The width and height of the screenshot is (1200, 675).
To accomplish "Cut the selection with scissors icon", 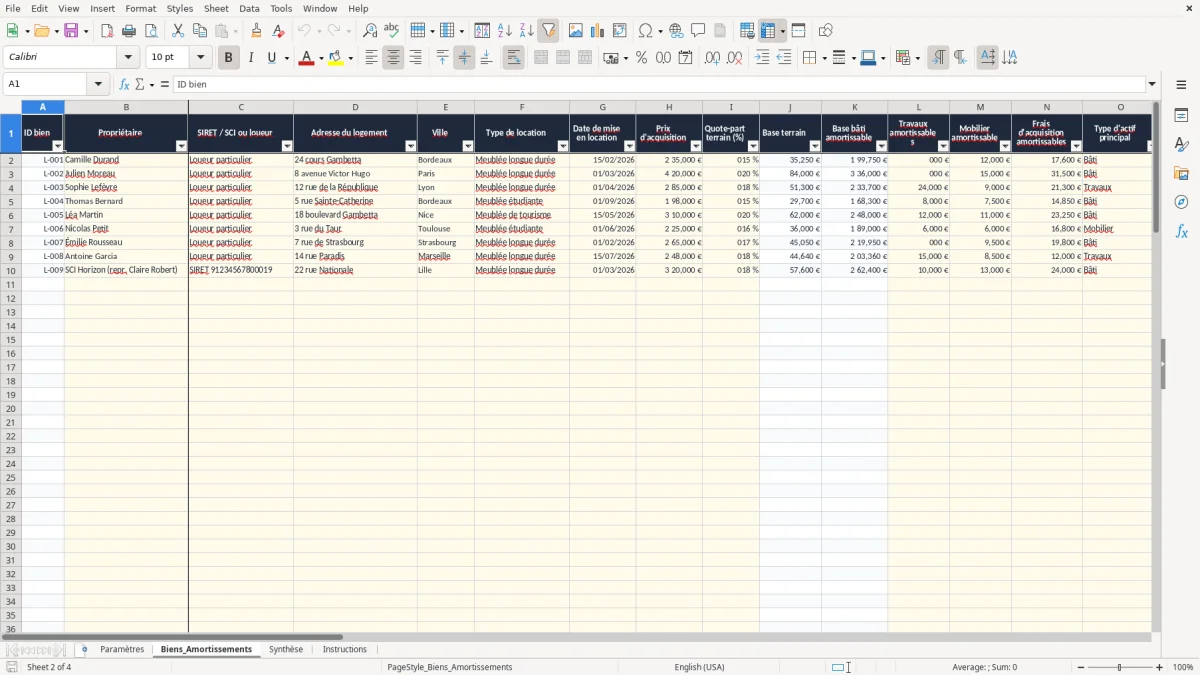I will [x=178, y=31].
